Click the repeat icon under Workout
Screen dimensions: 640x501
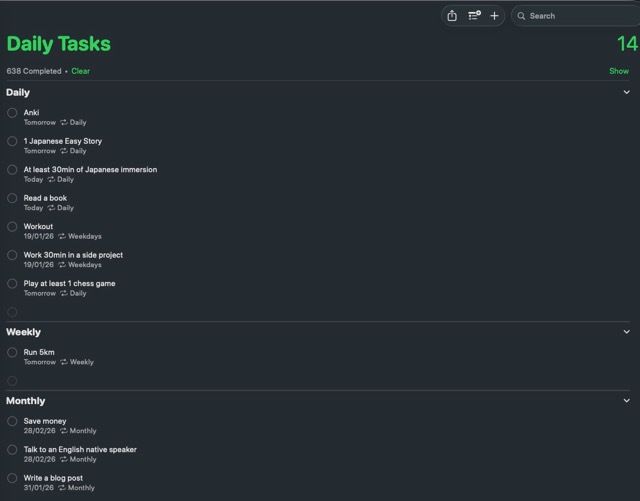tap(62, 237)
